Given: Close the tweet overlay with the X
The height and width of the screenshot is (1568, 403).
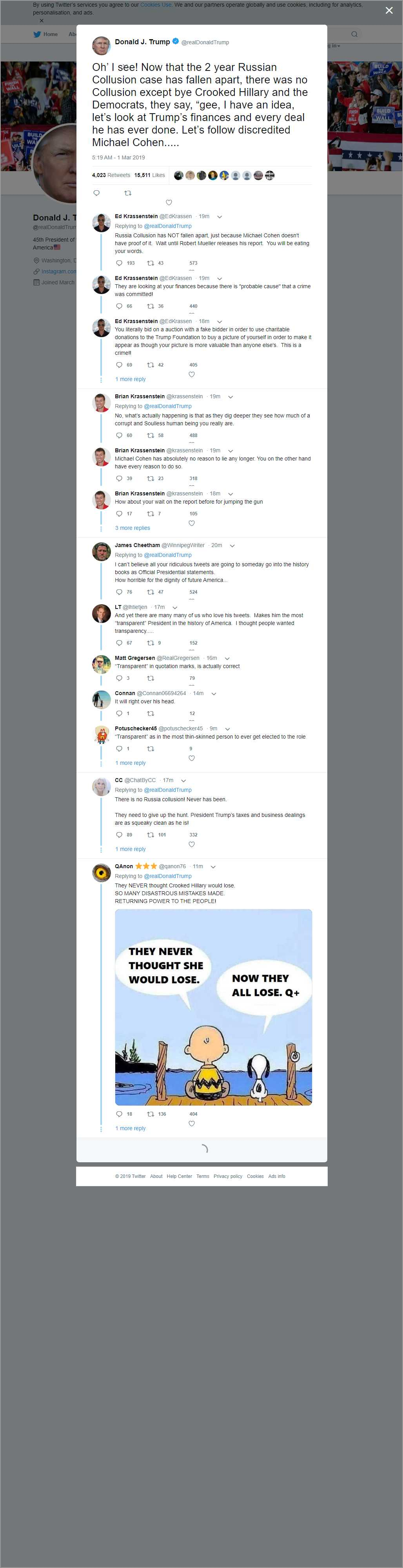Looking at the screenshot, I should click(389, 10).
